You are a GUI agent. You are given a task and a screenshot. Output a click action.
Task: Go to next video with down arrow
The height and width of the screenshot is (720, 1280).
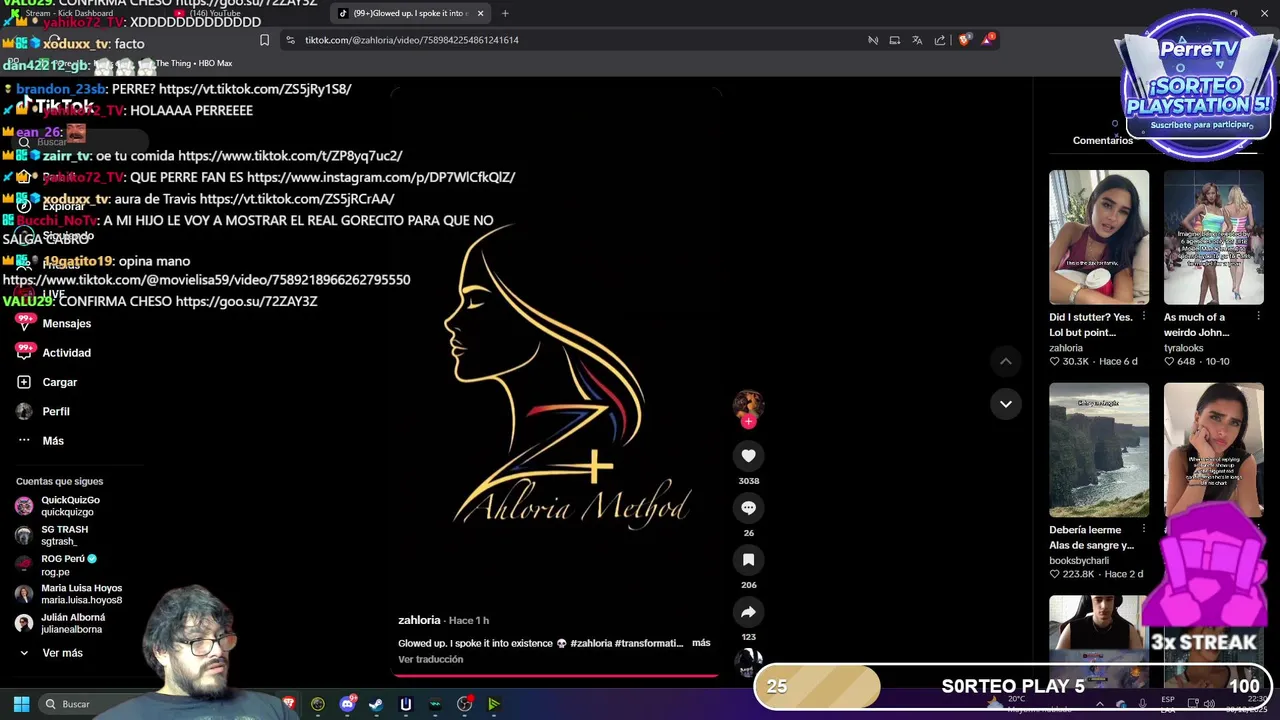(x=1006, y=404)
